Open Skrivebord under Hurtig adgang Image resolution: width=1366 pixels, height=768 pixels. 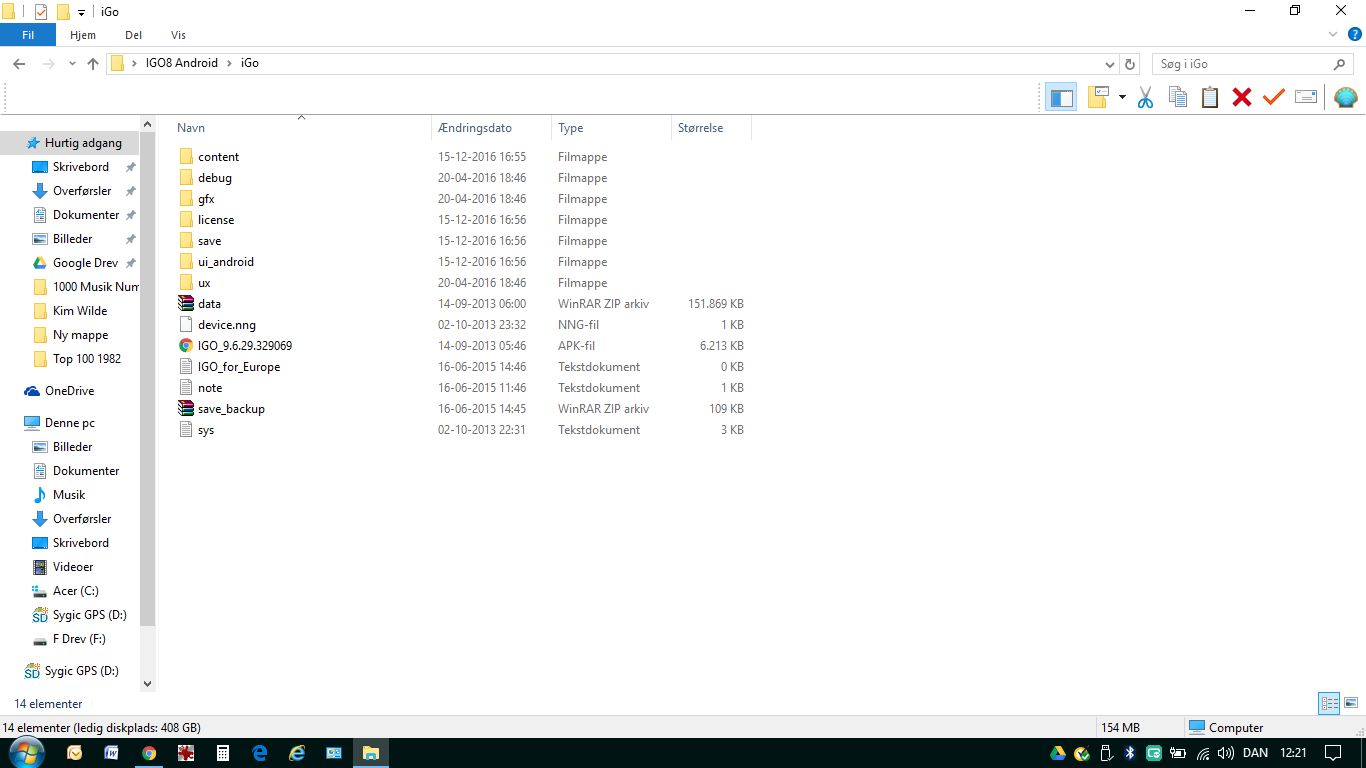click(81, 167)
